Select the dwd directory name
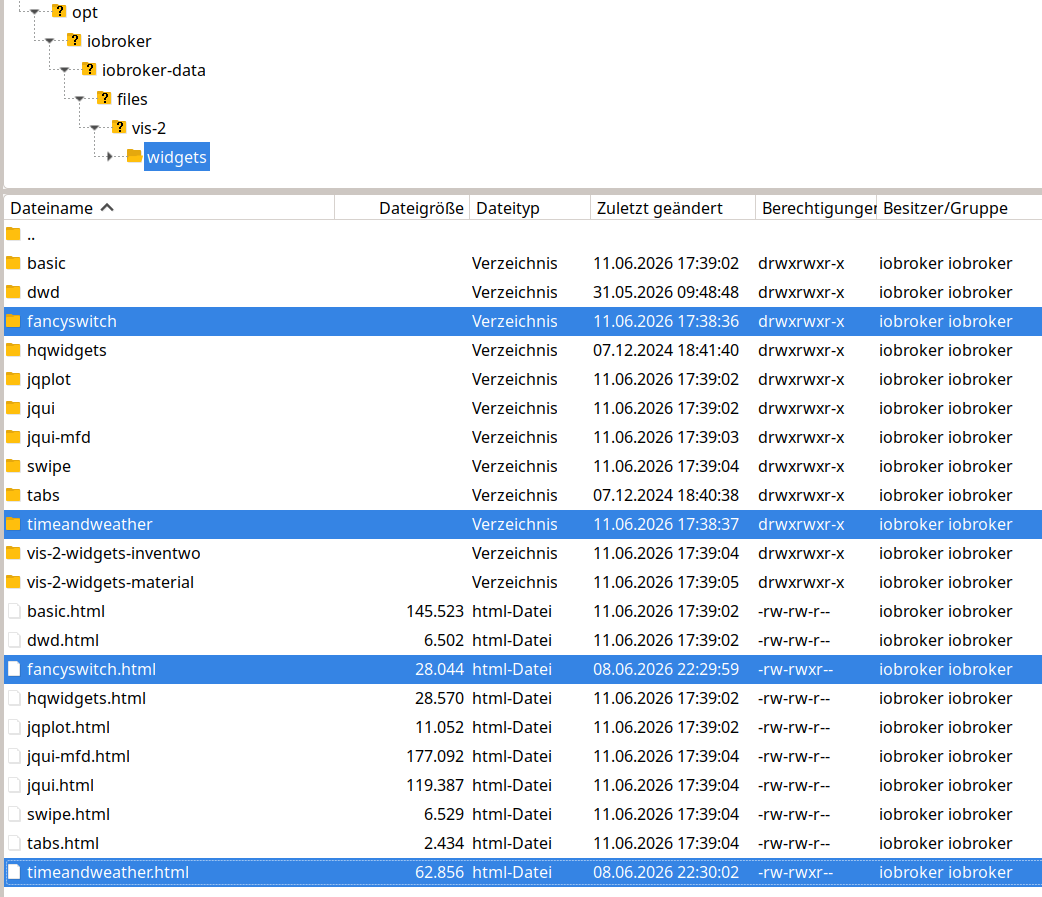1042x897 pixels. click(43, 292)
